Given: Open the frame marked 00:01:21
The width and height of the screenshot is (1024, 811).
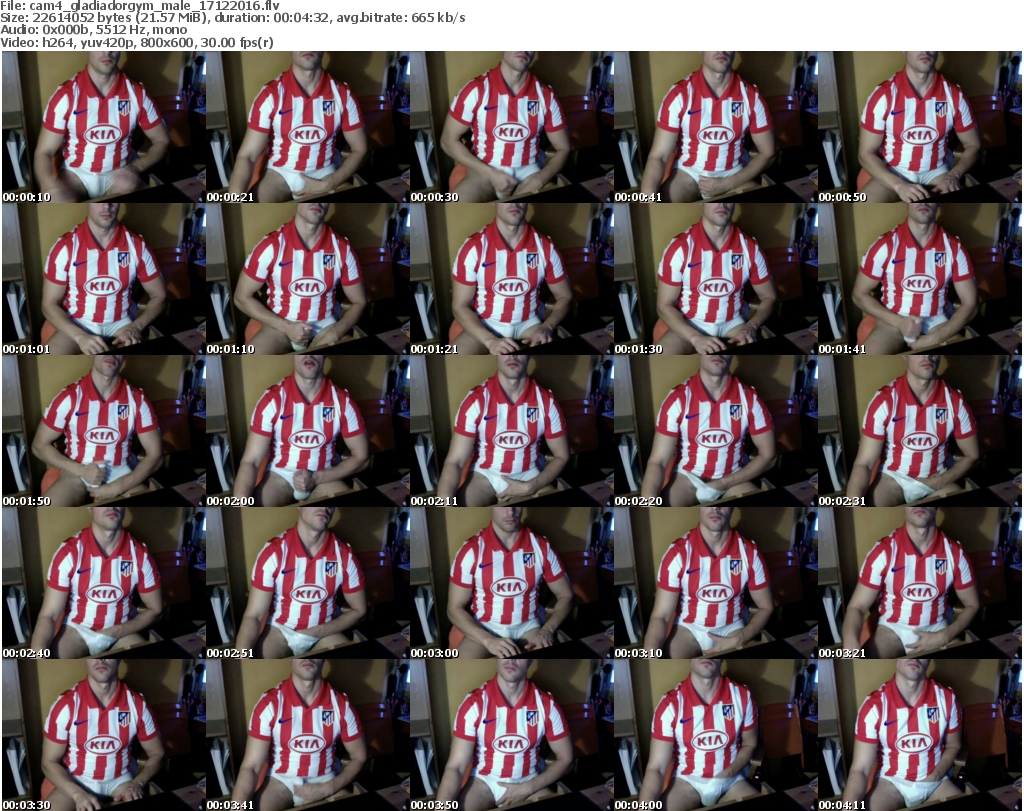Looking at the screenshot, I should coord(511,279).
